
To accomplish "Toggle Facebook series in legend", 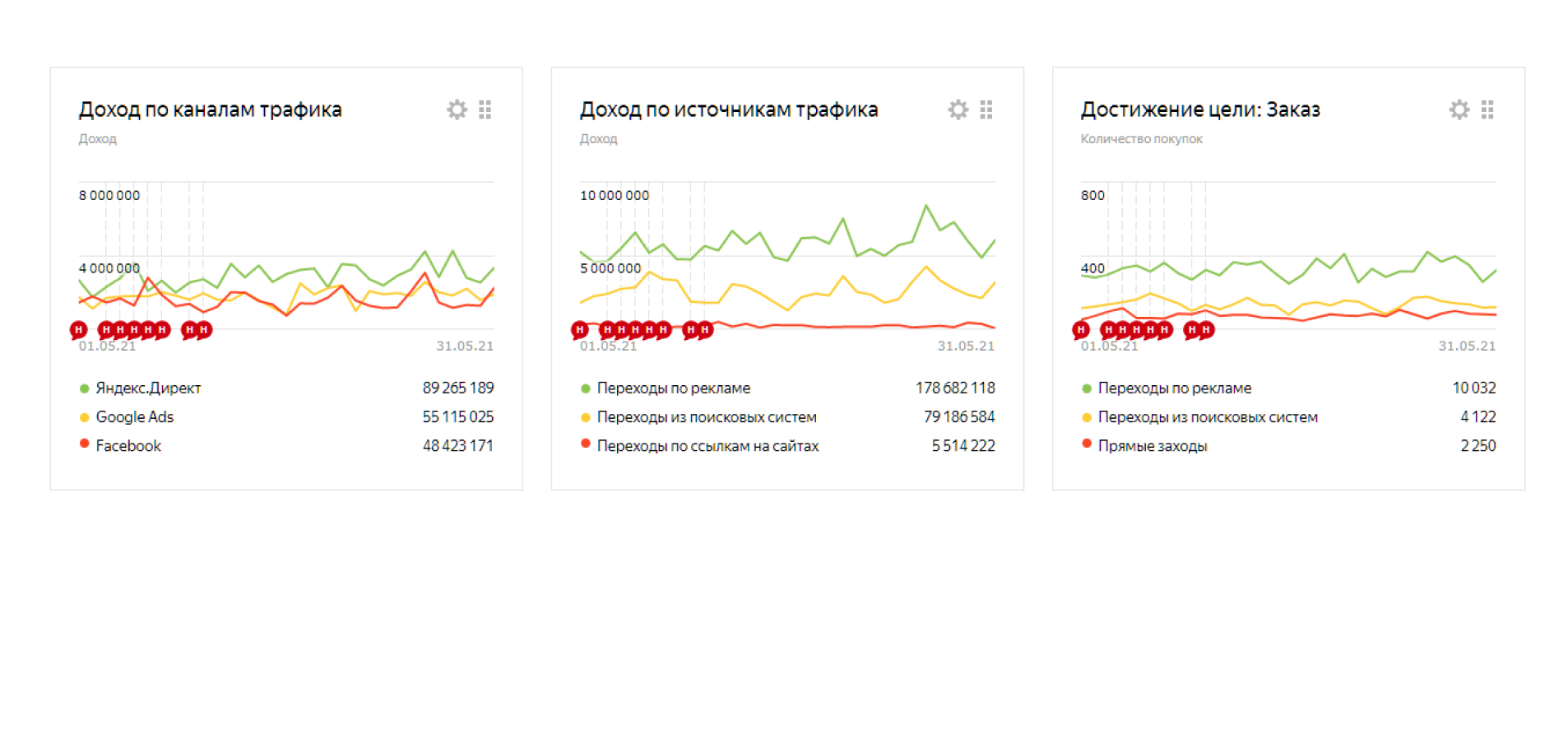I will tap(128, 446).
